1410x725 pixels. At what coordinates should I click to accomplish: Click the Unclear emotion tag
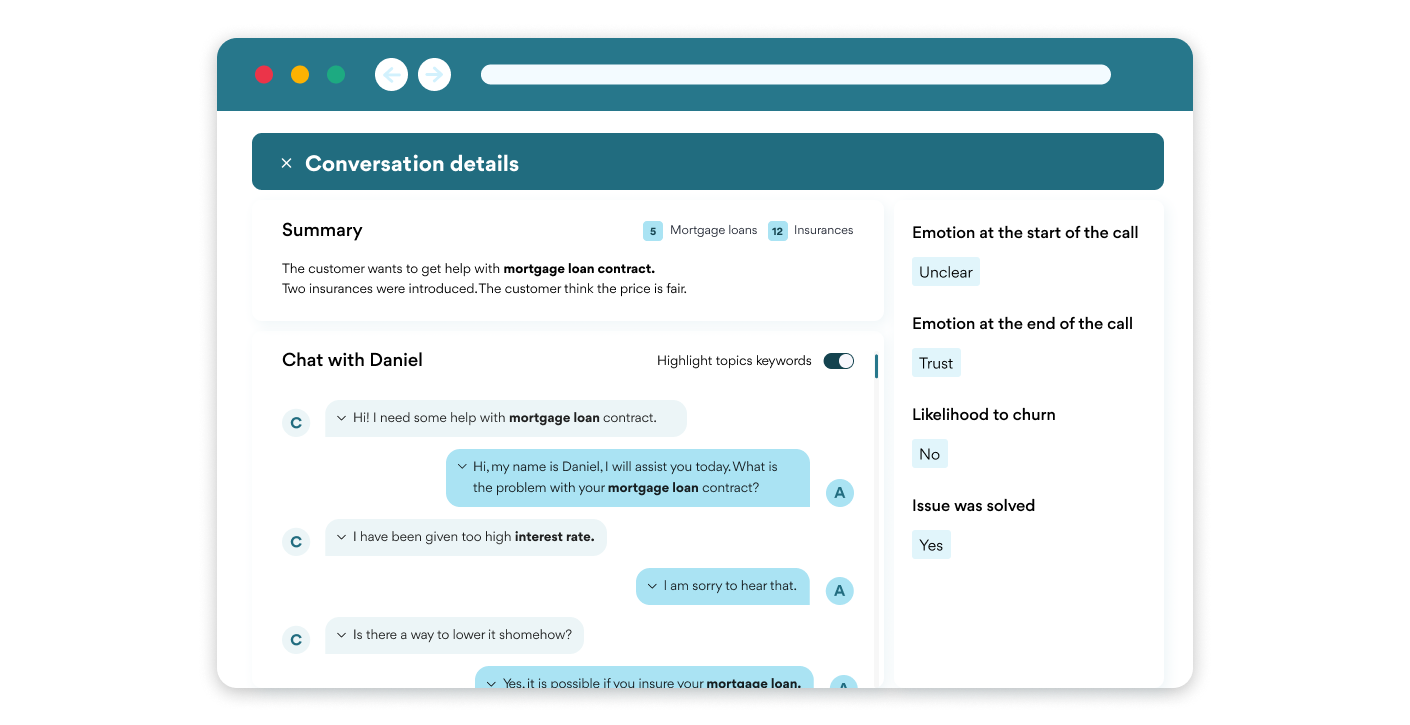coord(946,272)
